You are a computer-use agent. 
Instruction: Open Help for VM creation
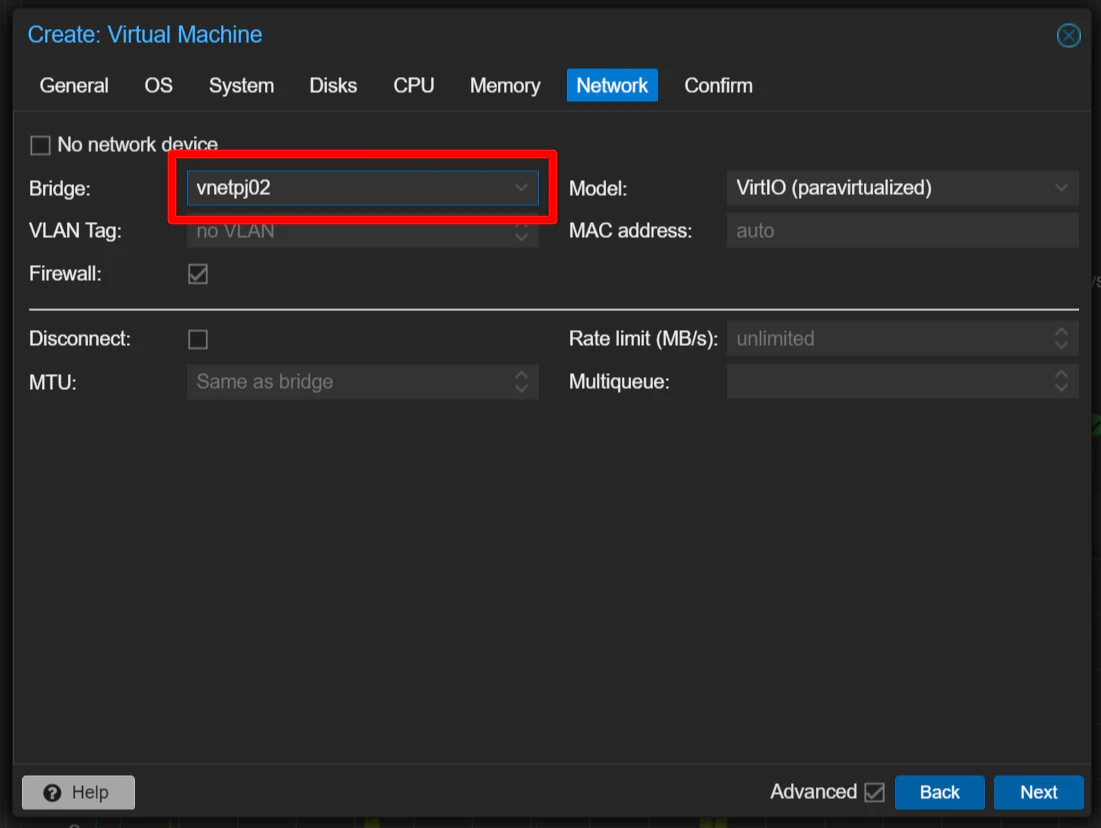[79, 792]
